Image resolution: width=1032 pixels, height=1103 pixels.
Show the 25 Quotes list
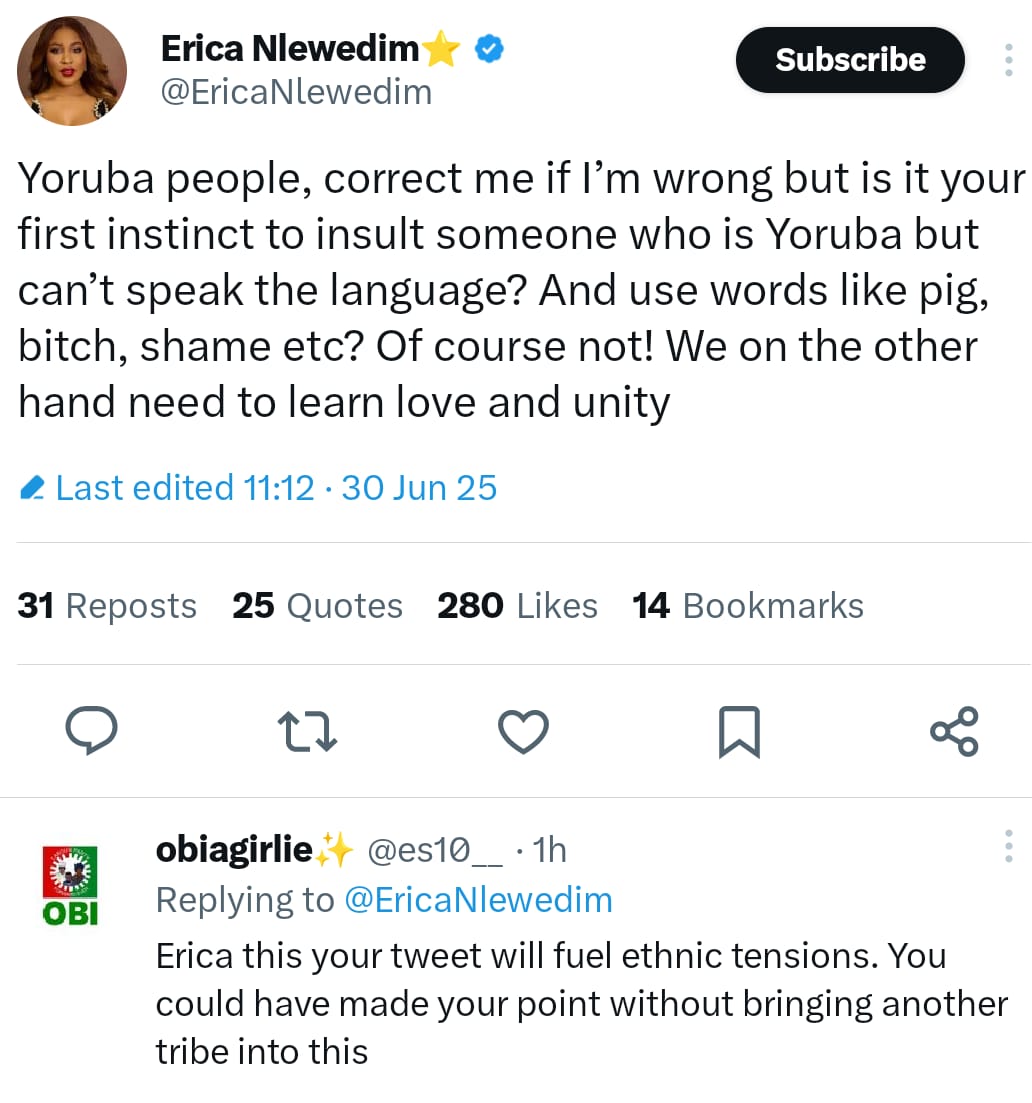(x=317, y=606)
